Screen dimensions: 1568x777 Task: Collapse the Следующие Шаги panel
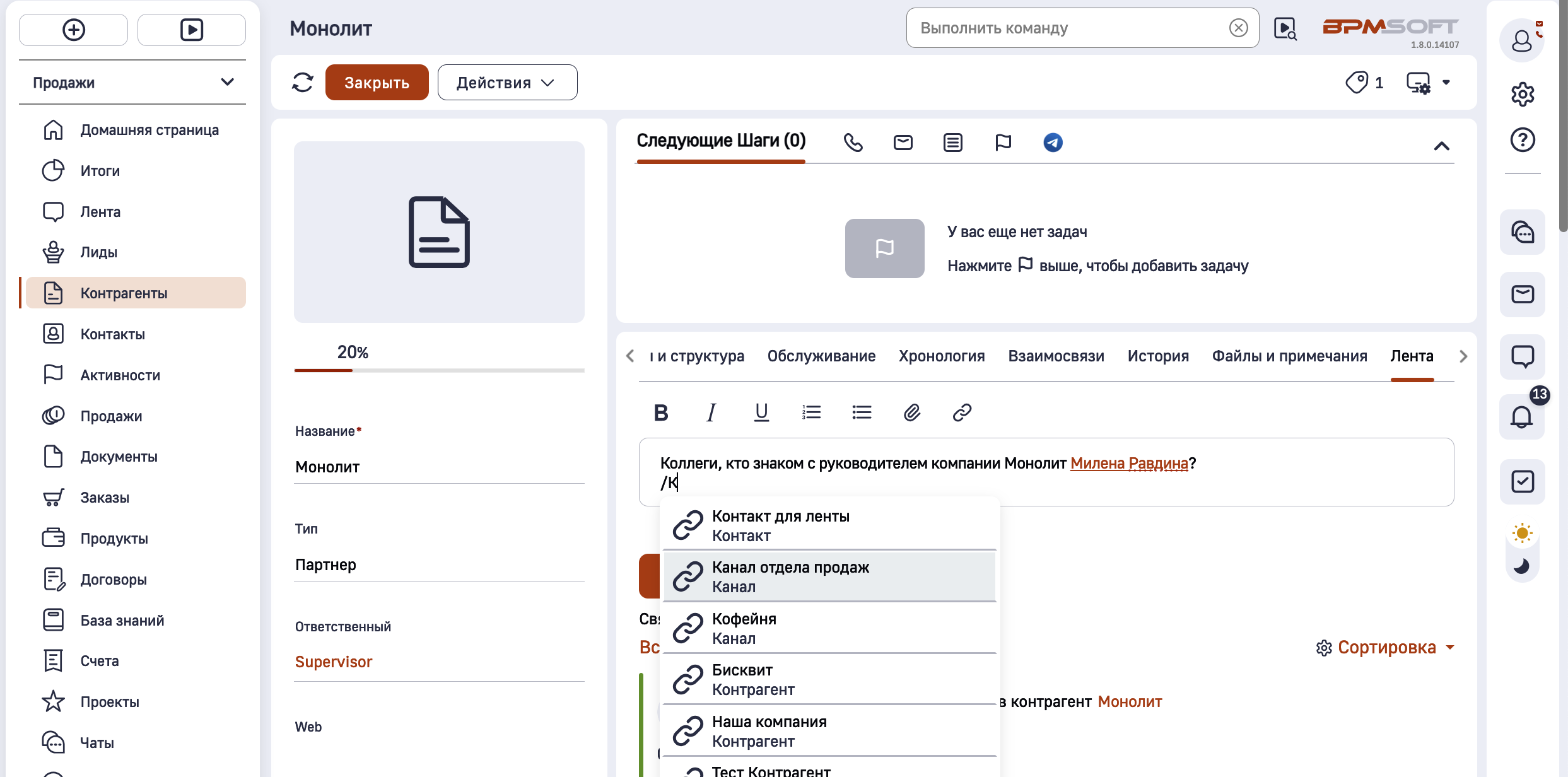click(x=1442, y=146)
